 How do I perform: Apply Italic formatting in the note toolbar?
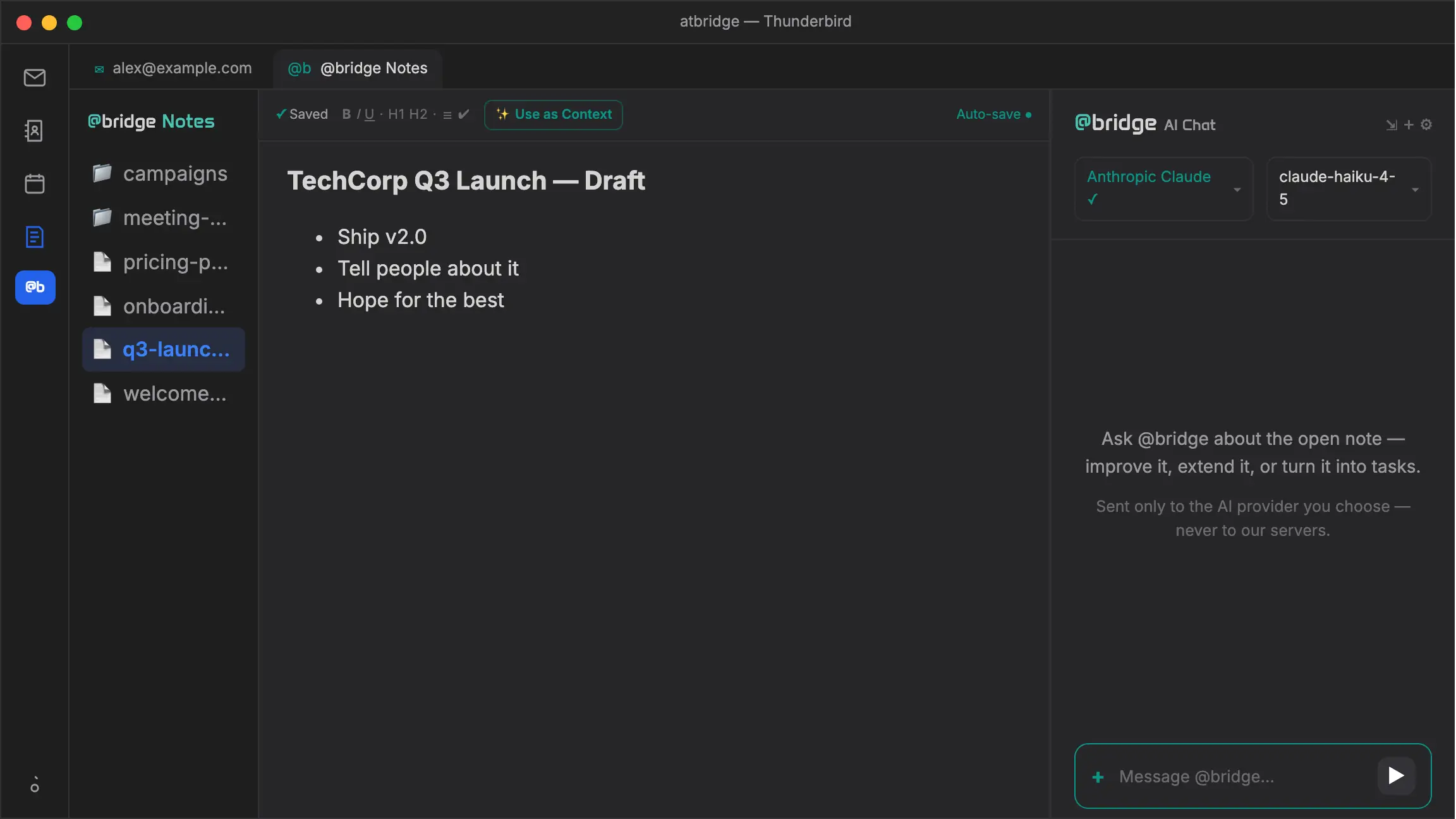tap(358, 114)
